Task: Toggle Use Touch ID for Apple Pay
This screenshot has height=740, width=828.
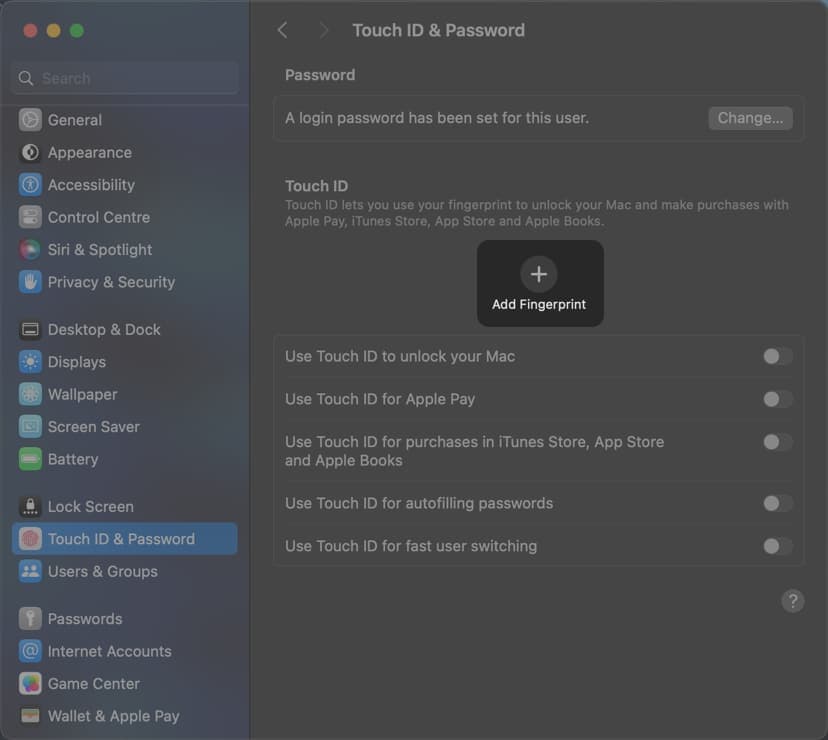Action: (x=777, y=399)
